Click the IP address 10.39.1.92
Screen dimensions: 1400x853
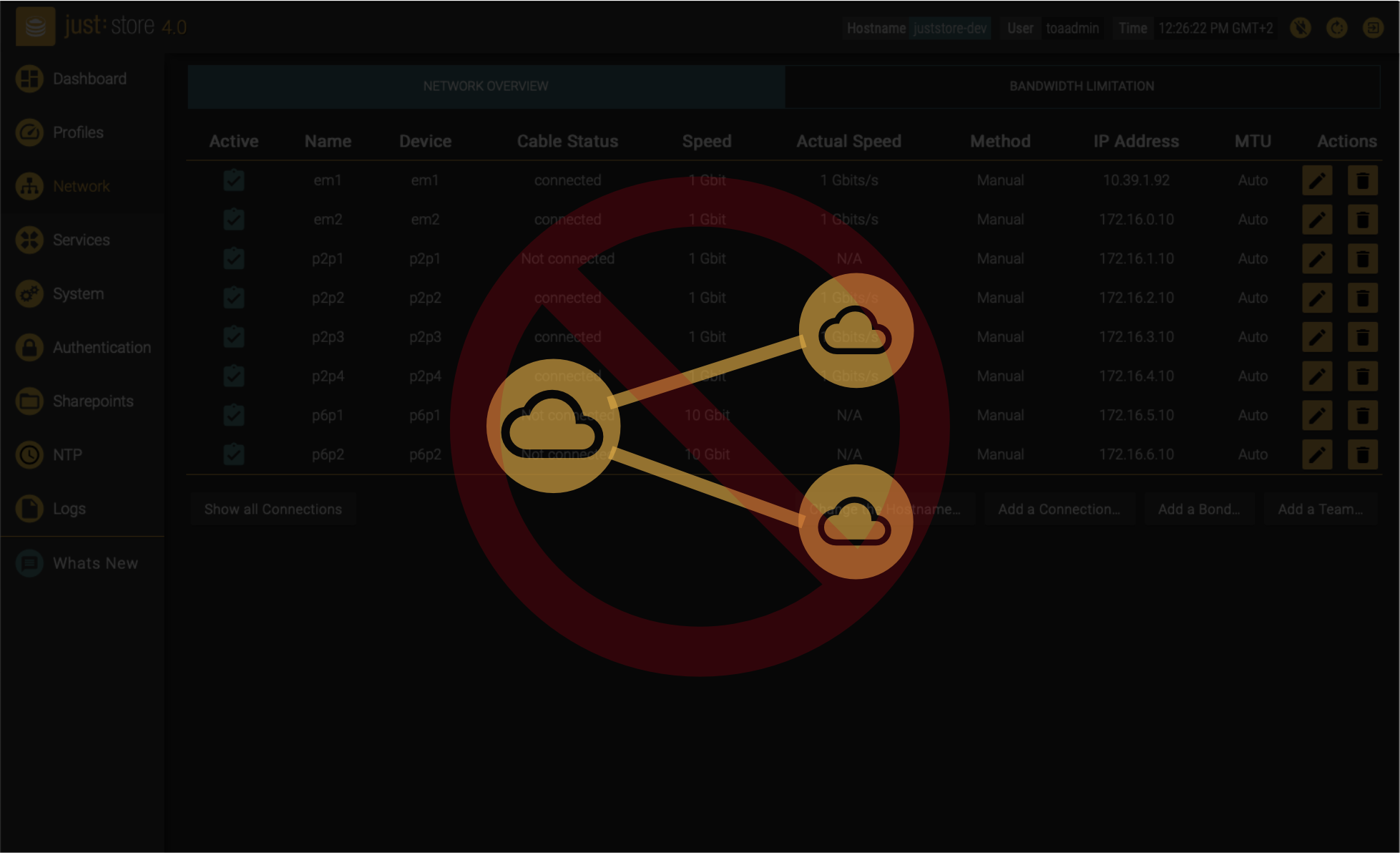pos(1136,180)
